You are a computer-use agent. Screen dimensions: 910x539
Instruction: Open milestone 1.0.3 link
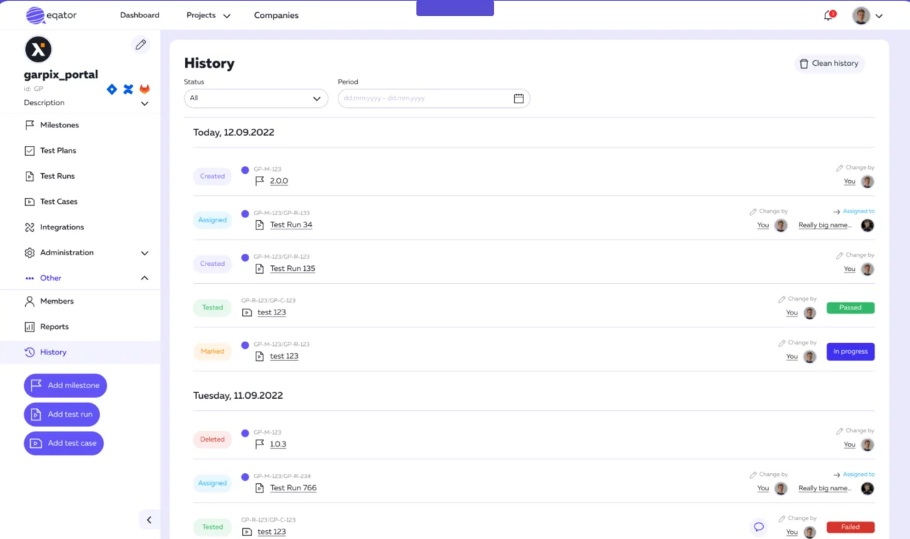(278, 444)
